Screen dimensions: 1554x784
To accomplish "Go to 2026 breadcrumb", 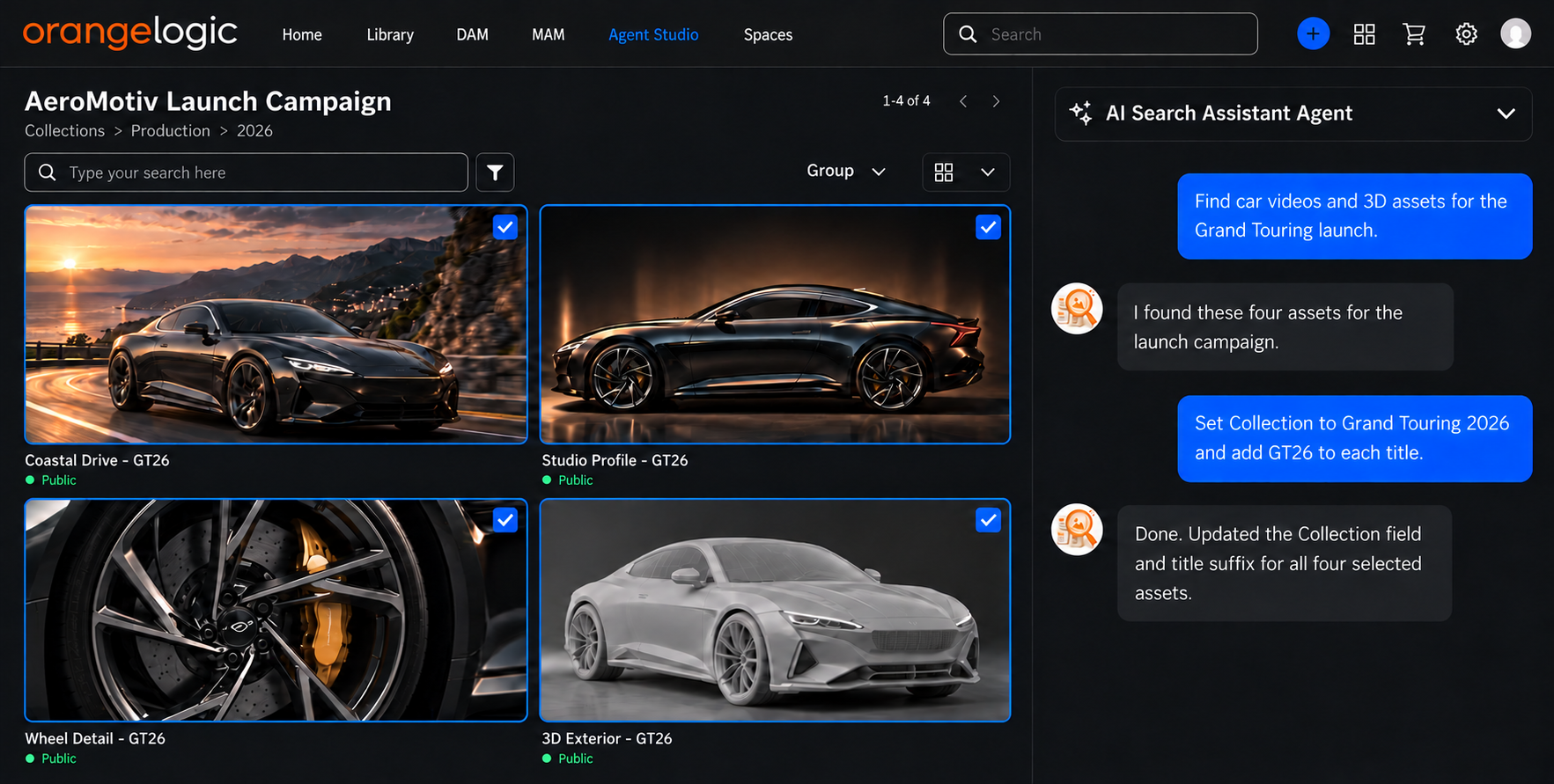I will click(254, 130).
